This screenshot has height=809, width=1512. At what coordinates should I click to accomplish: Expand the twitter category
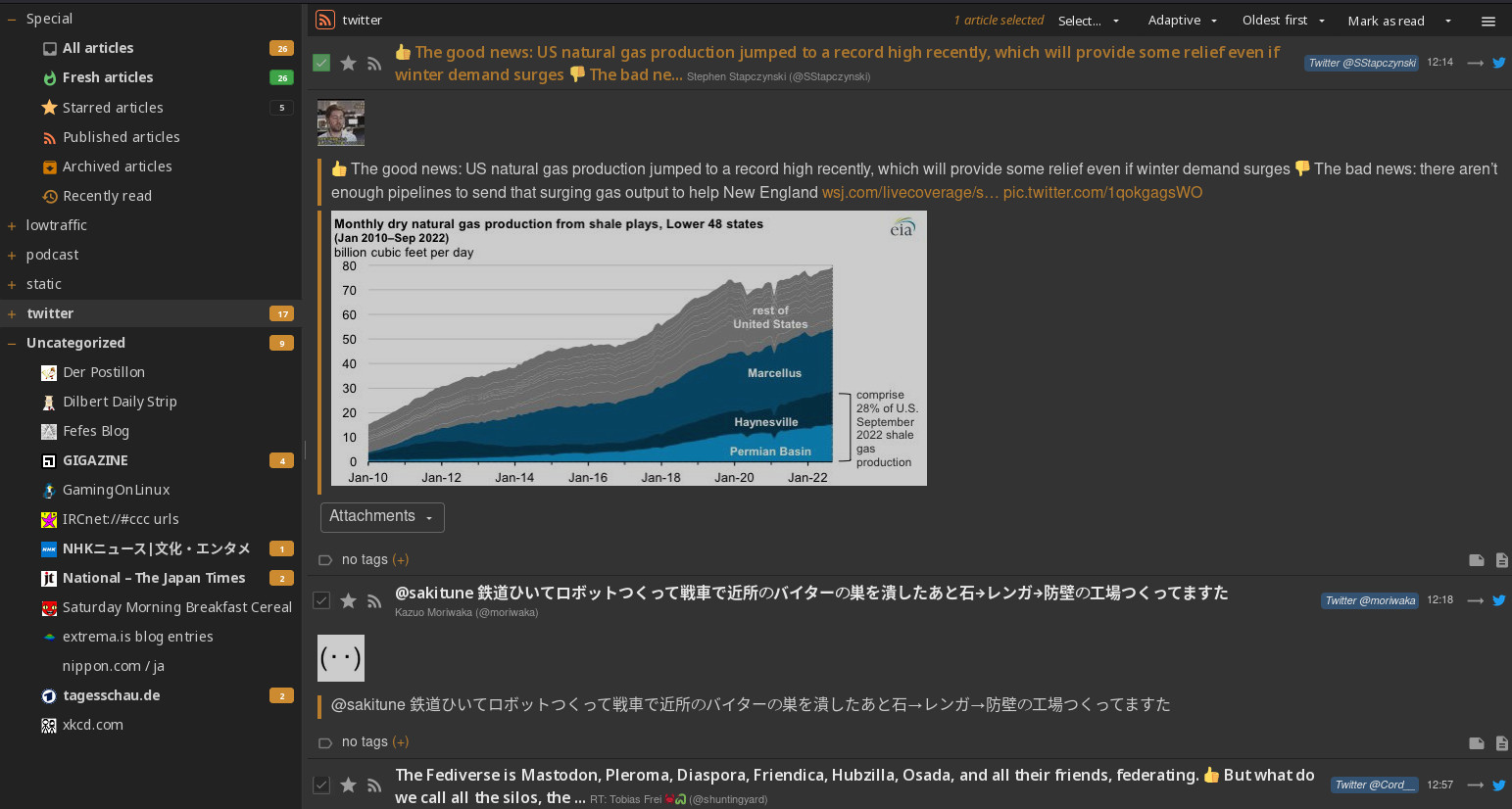(x=12, y=314)
